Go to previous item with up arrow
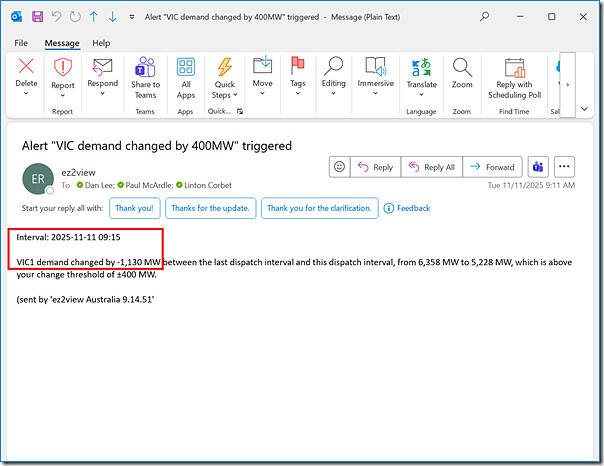This screenshot has height=466, width=604. pos(94,17)
